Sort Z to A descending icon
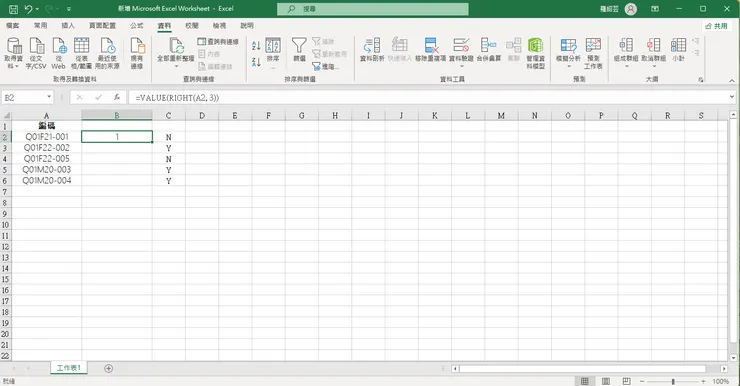 point(256,62)
